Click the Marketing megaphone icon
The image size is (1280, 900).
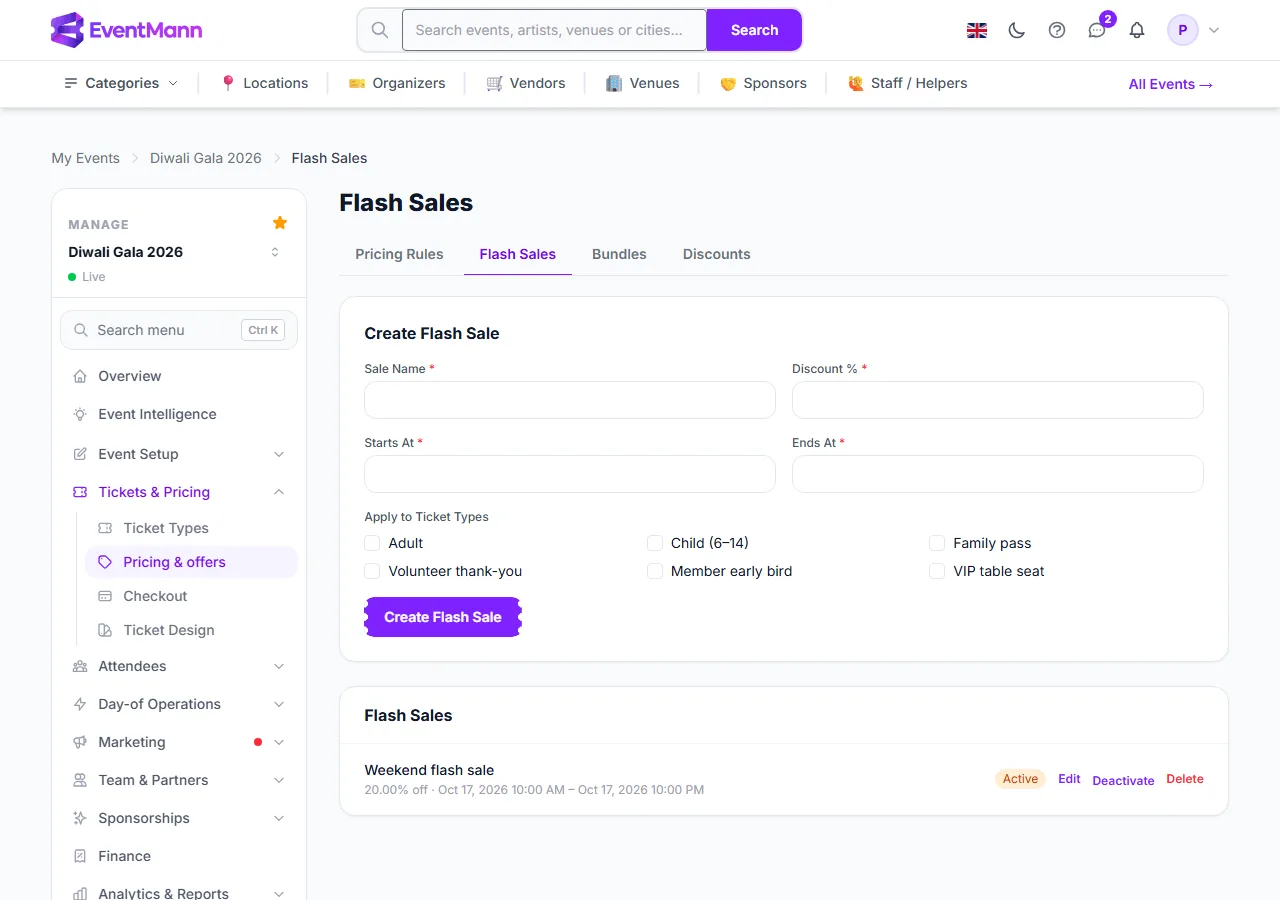pyautogui.click(x=80, y=742)
